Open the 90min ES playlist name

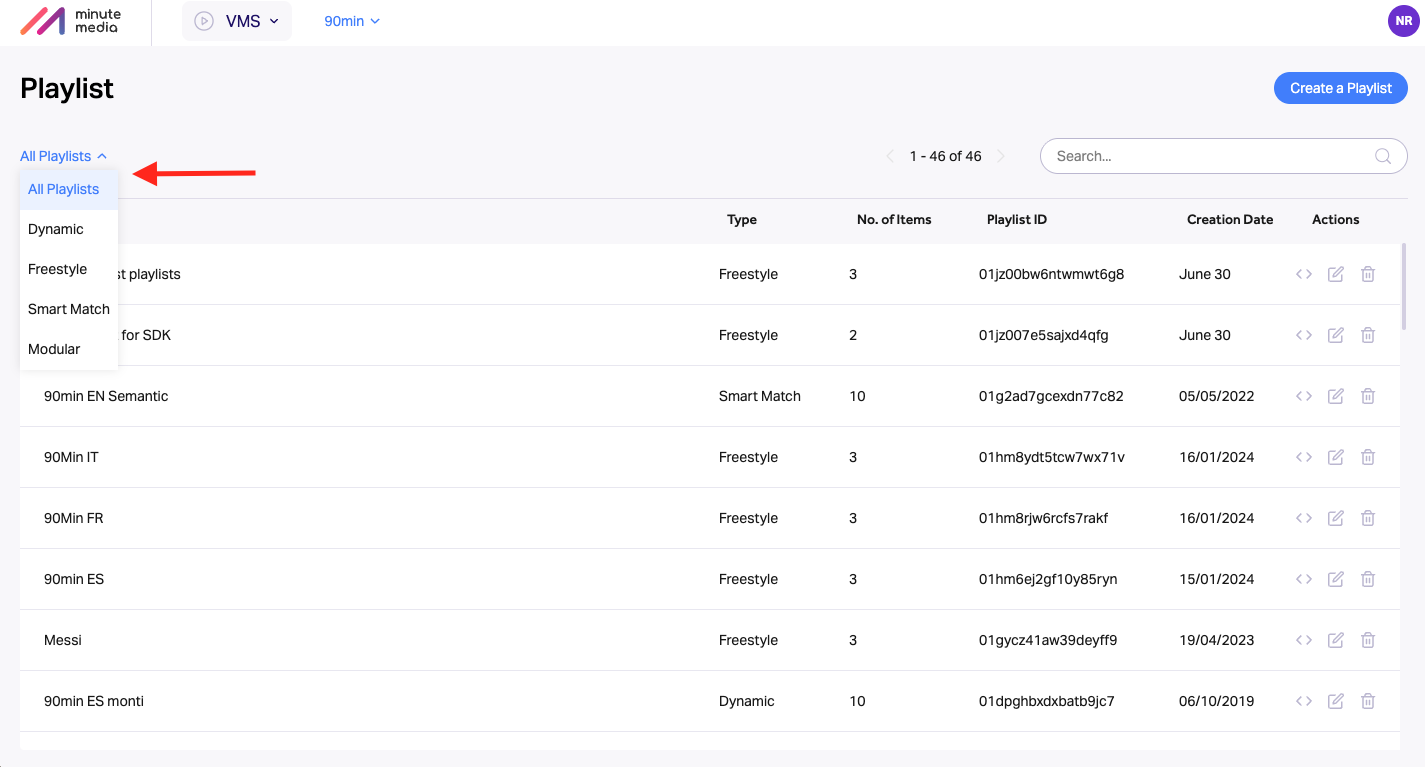74,579
